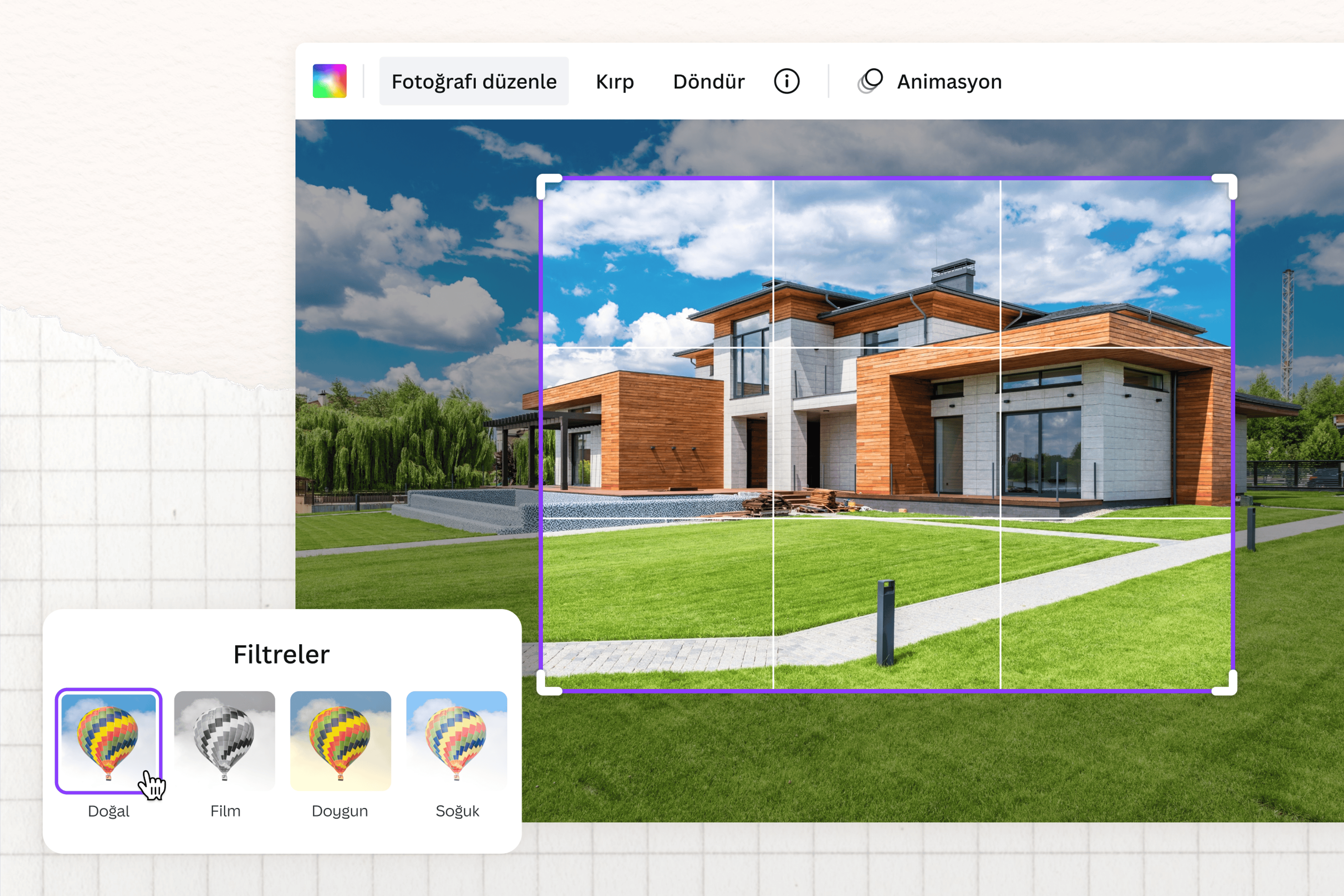Select the Kırp crop option
The height and width of the screenshot is (896, 1344).
pos(615,82)
